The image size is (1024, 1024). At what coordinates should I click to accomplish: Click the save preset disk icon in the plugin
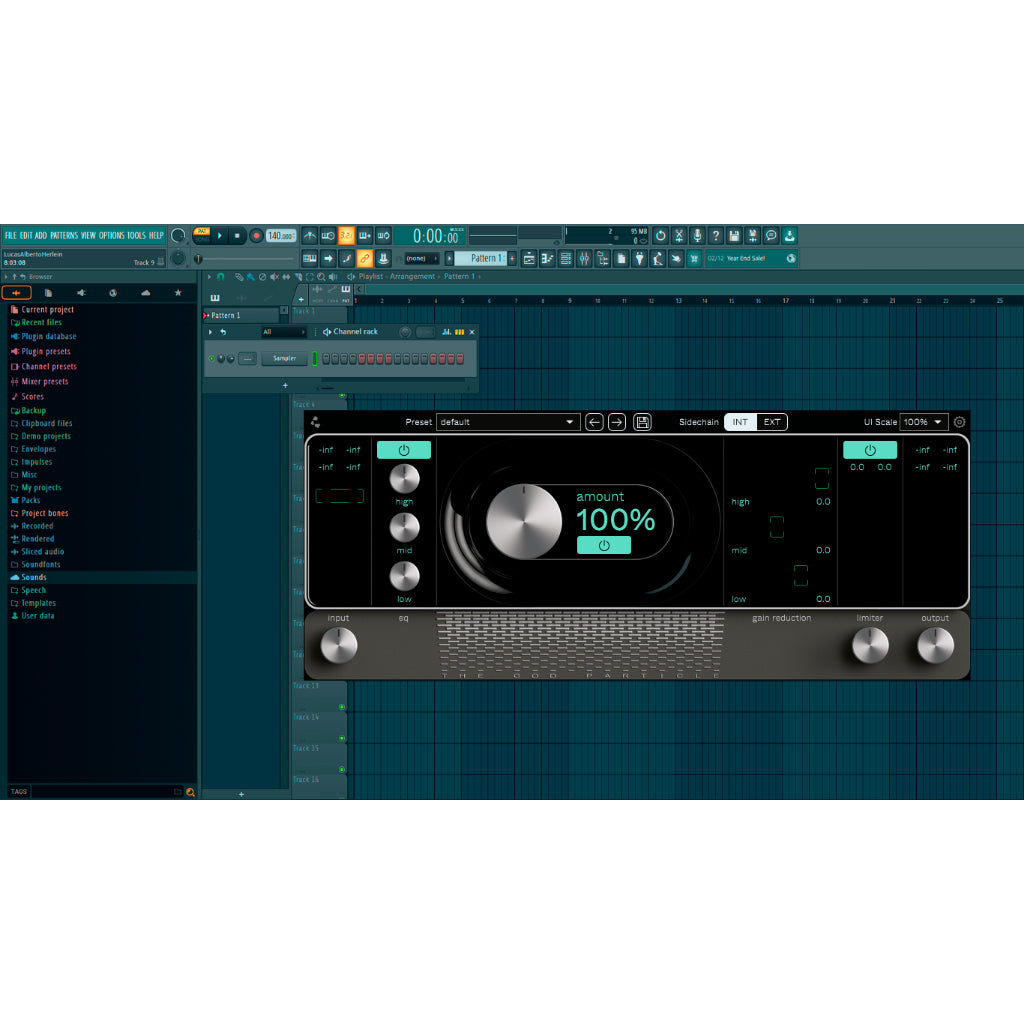pos(643,421)
